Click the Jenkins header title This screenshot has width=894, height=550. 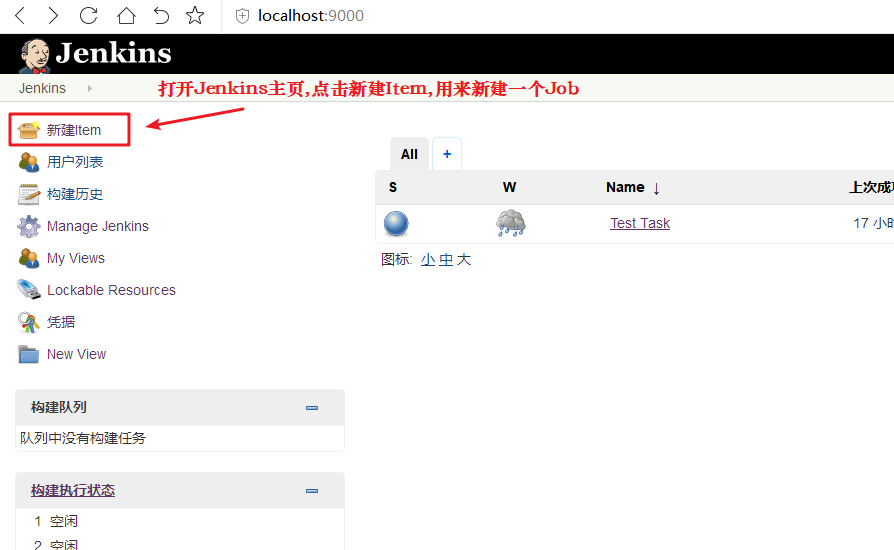[113, 53]
